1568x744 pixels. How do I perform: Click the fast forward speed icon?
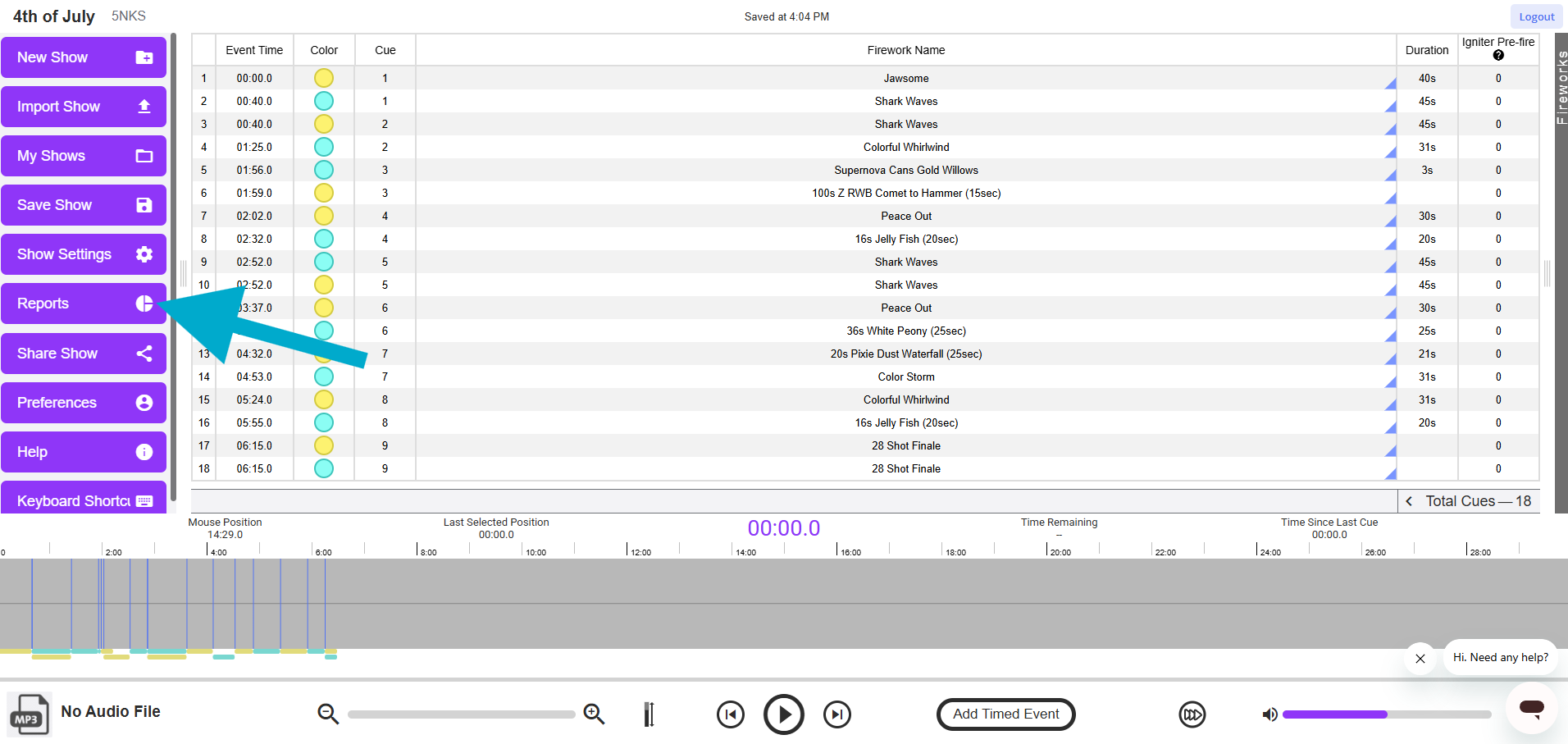tap(1192, 714)
